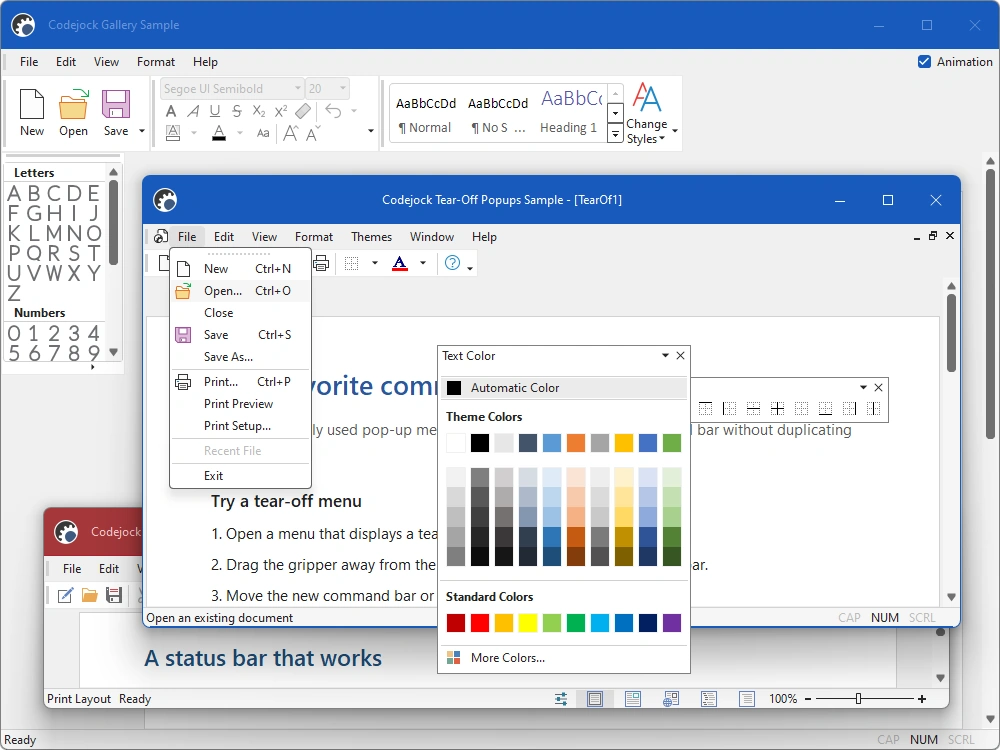
Task: Apply Underline formatting in Gallery toolbar
Action: pyautogui.click(x=215, y=111)
